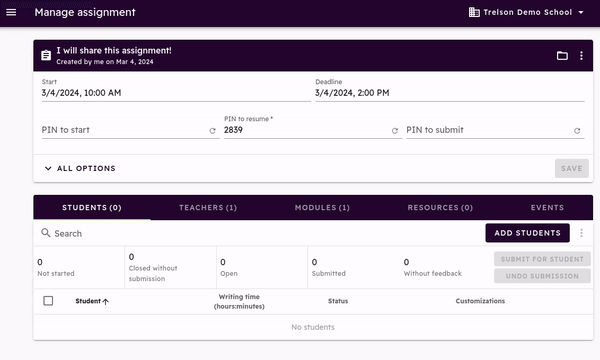Regenerate the PIN to resume
This screenshot has height=360, width=600.
395,131
